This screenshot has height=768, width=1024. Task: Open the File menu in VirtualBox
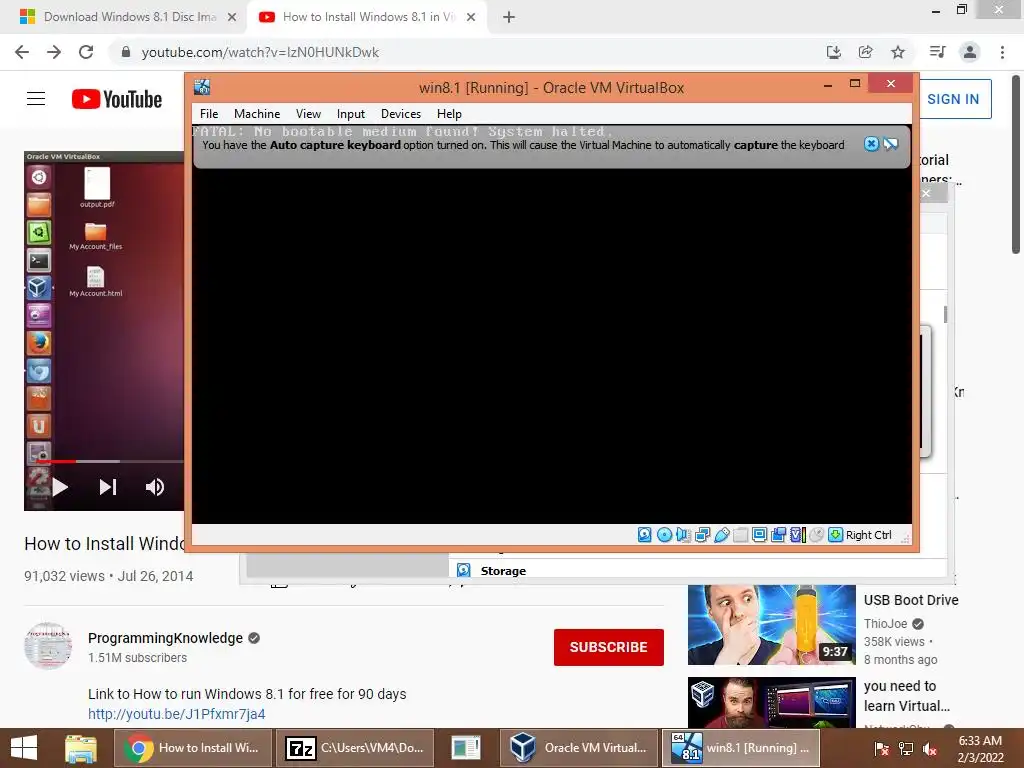click(209, 114)
